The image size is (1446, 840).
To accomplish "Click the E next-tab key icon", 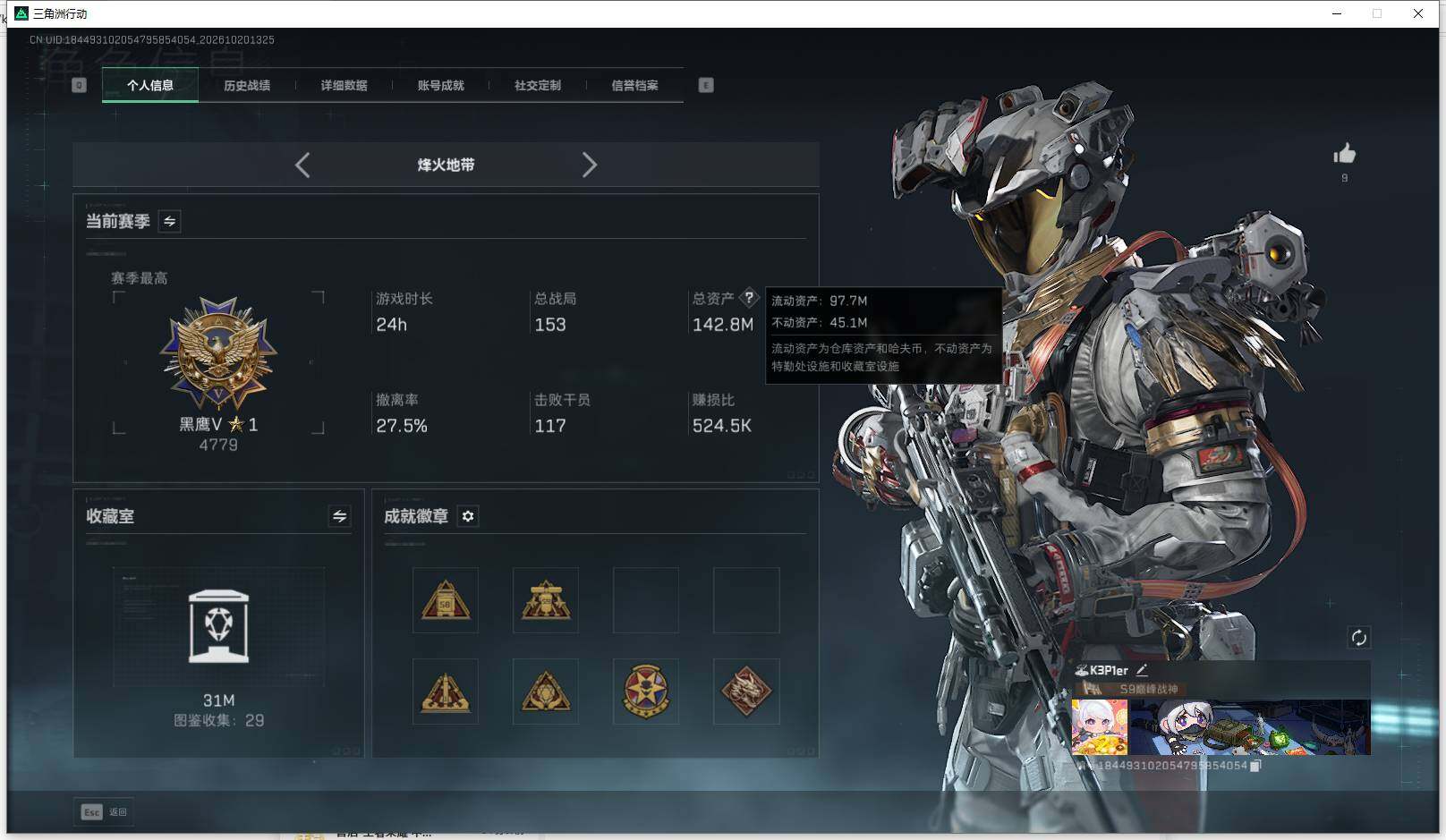I will 706,85.
